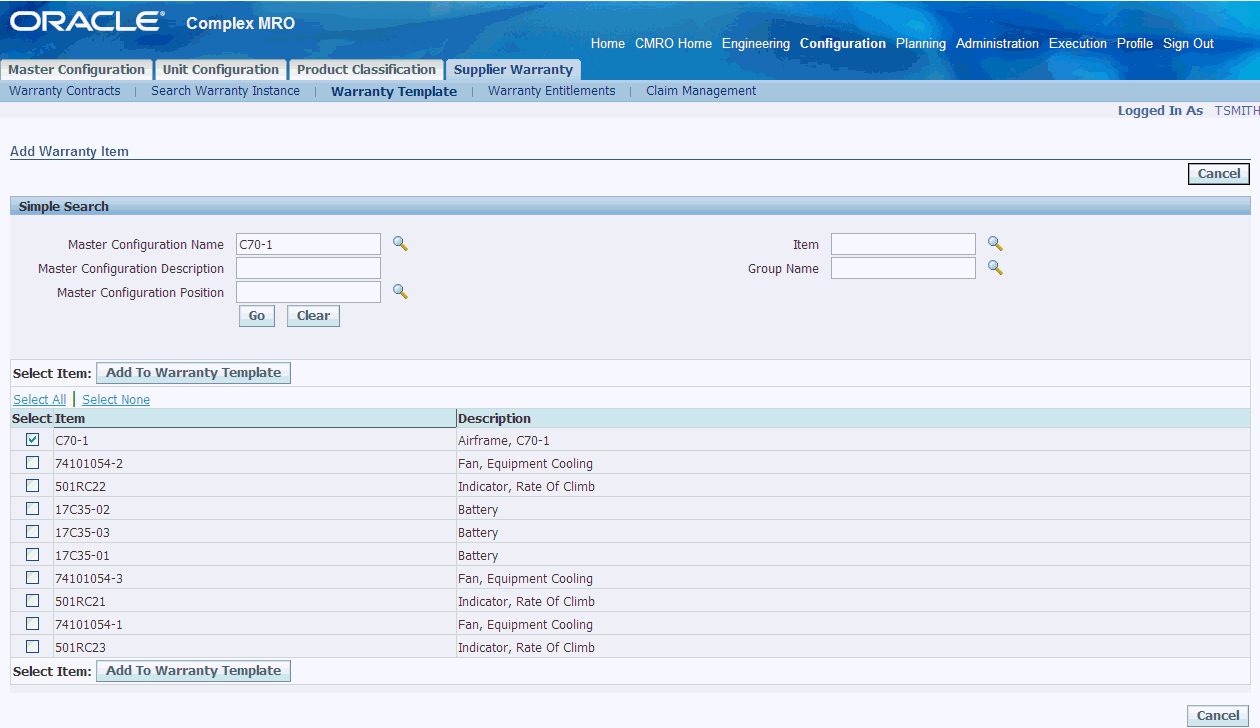Select checkbox for item 501RC22
Screen dimensions: 1260x728
33,485
